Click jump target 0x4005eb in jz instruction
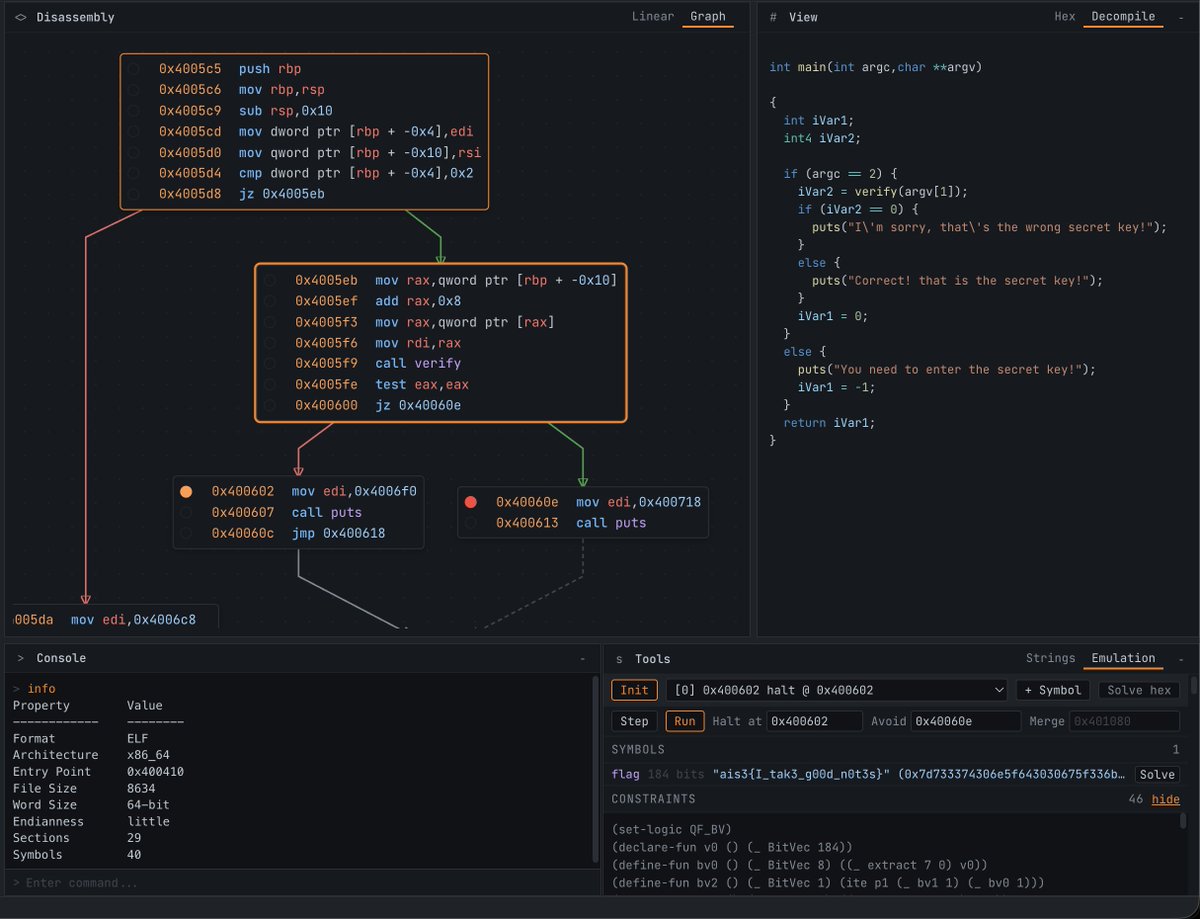This screenshot has height=919, width=1200. point(293,194)
